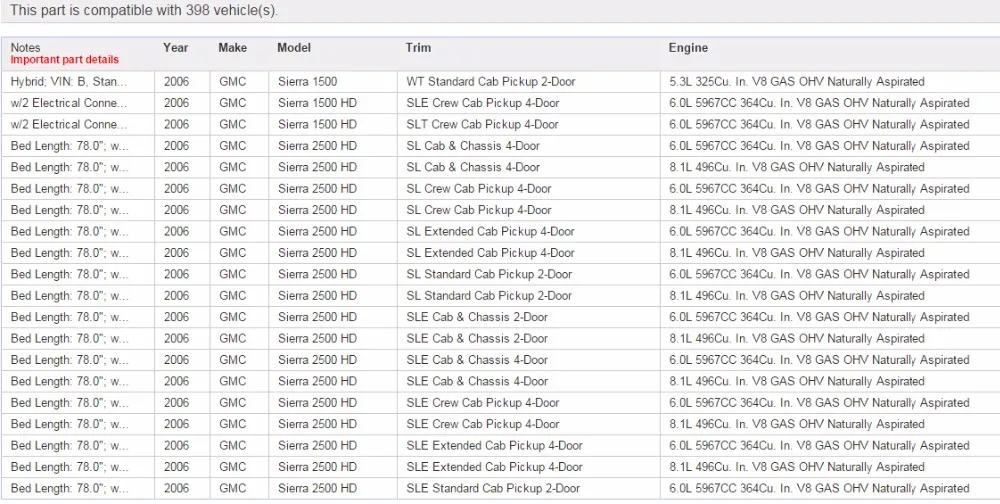Click the Trim column header

[418, 48]
